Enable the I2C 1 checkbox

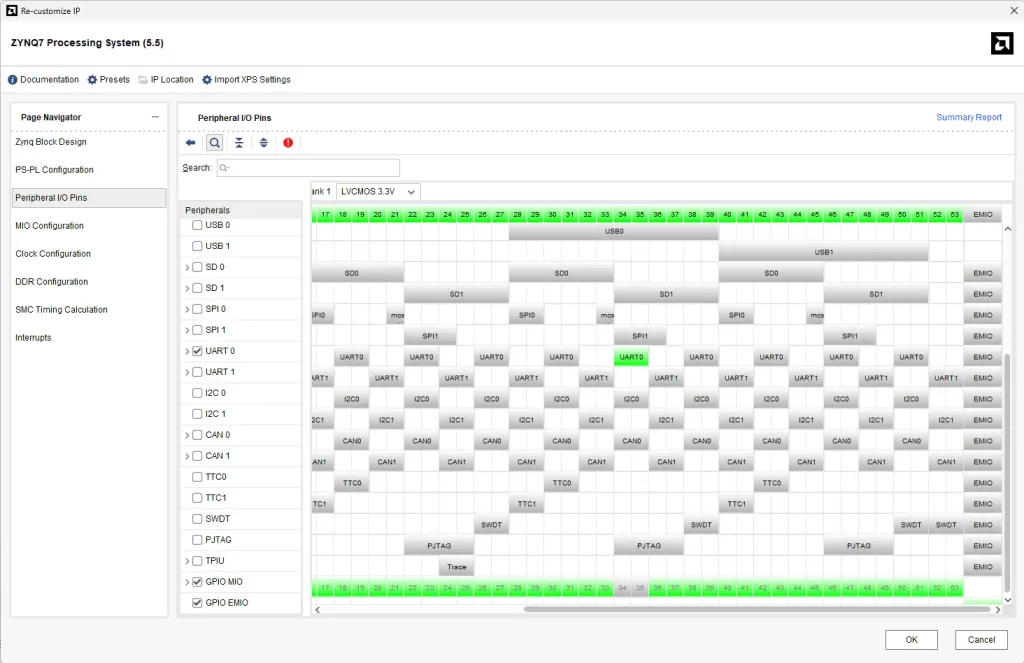click(197, 414)
